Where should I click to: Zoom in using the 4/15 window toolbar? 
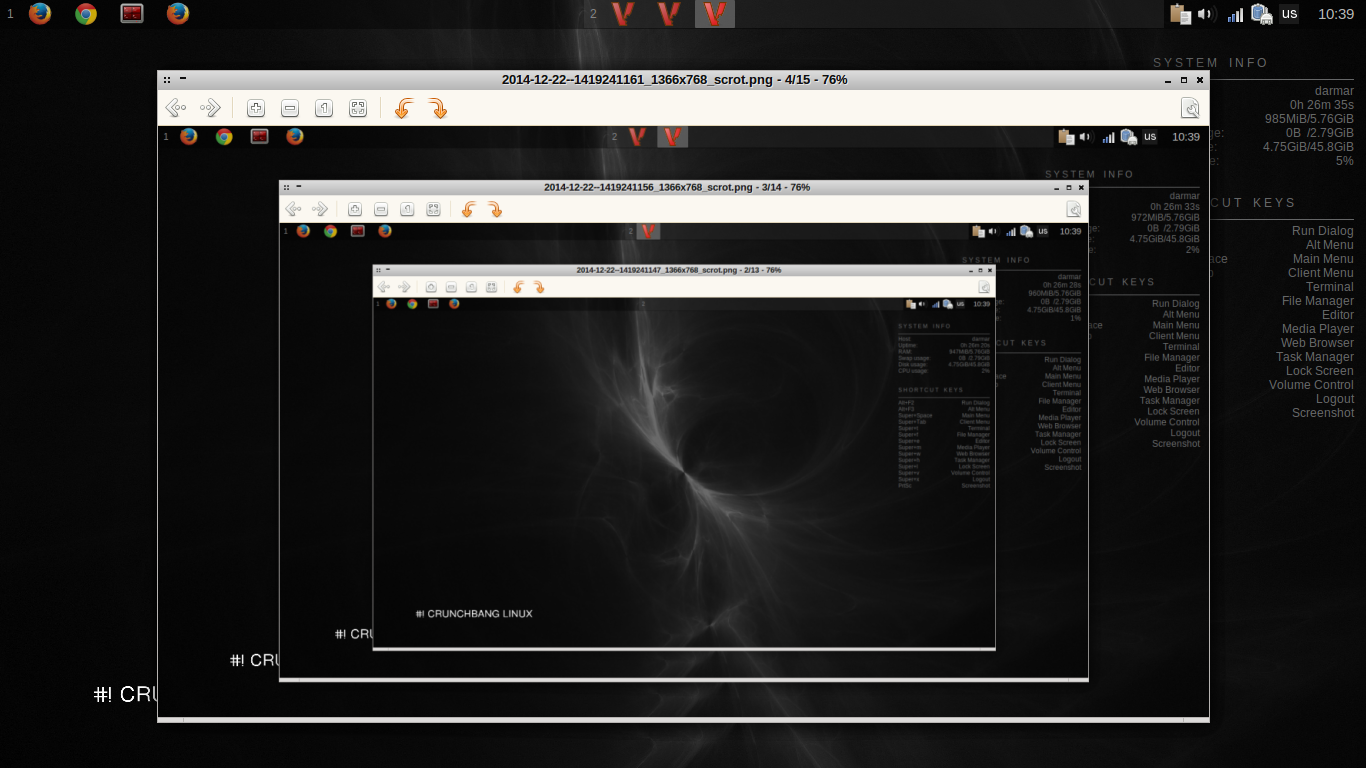coord(256,108)
